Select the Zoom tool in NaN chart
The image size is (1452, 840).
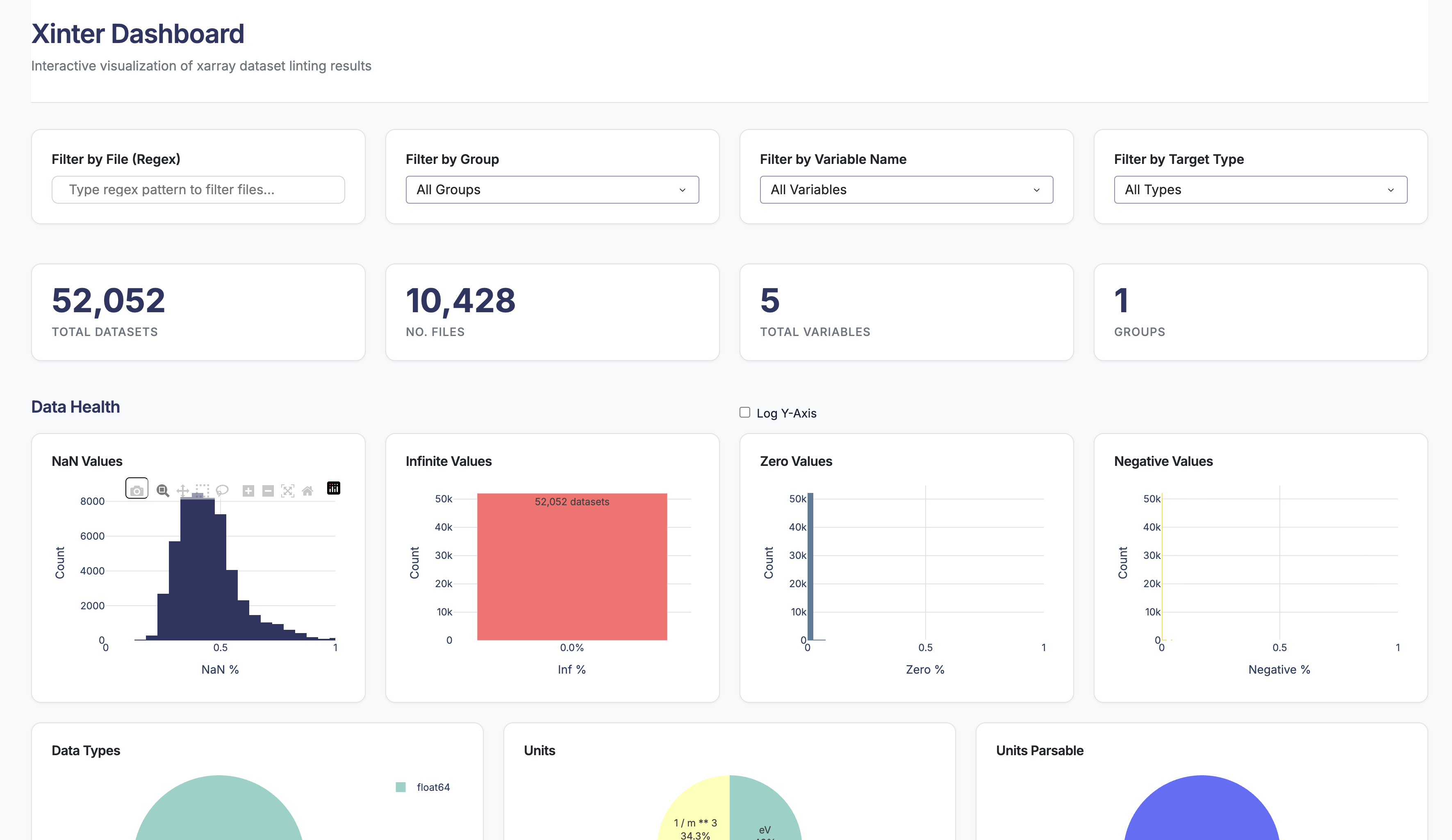163,490
